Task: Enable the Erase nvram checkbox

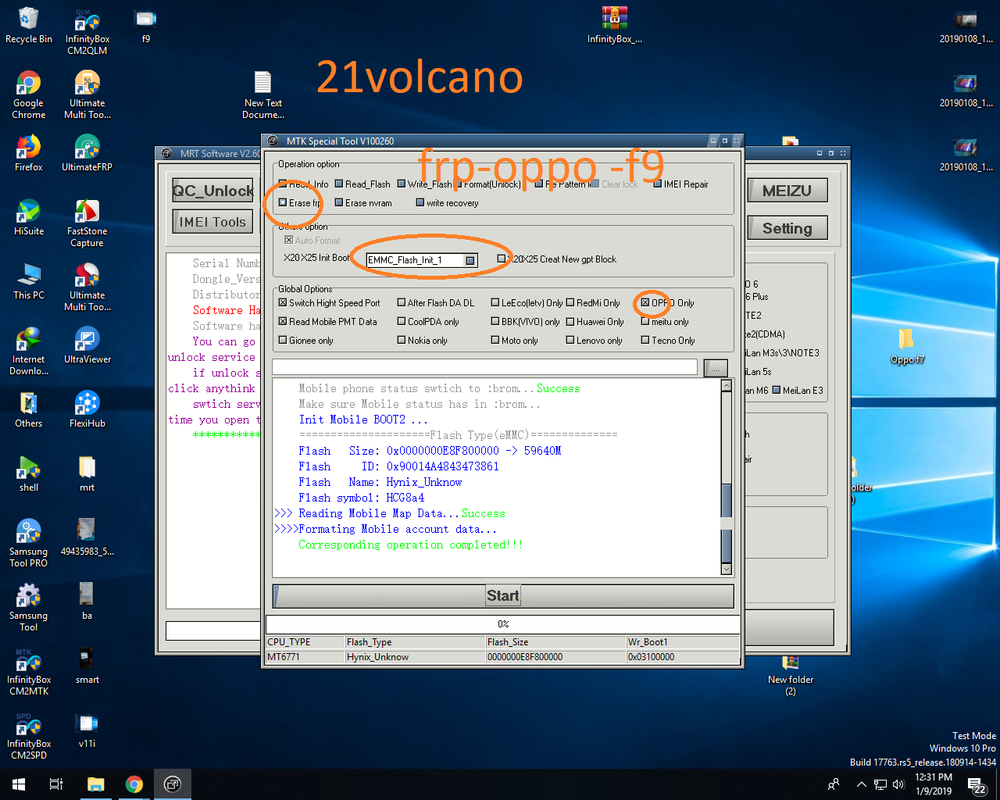Action: tap(339, 202)
